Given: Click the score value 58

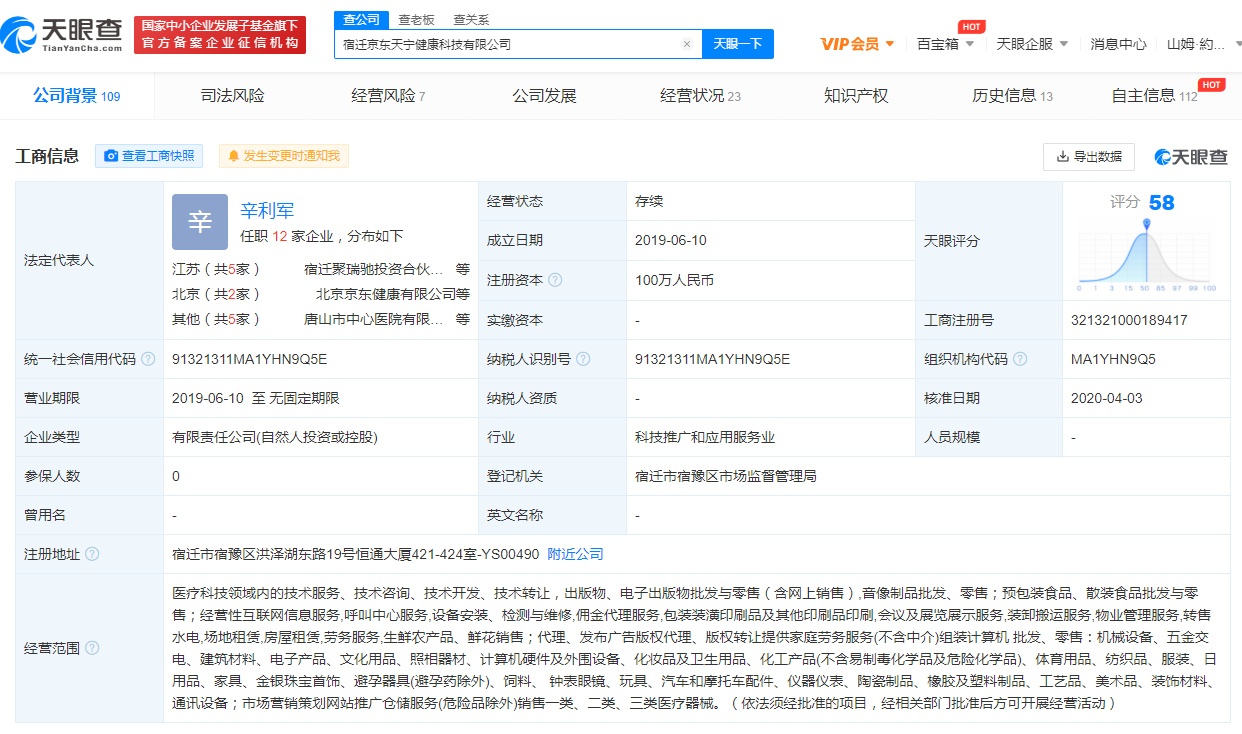Looking at the screenshot, I should (x=1162, y=203).
